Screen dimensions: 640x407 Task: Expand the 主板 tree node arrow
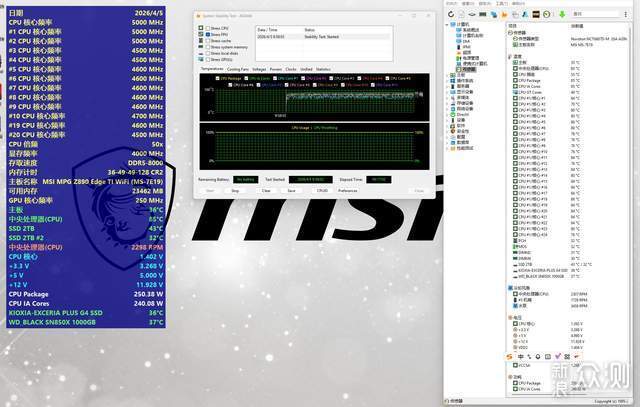447,75
